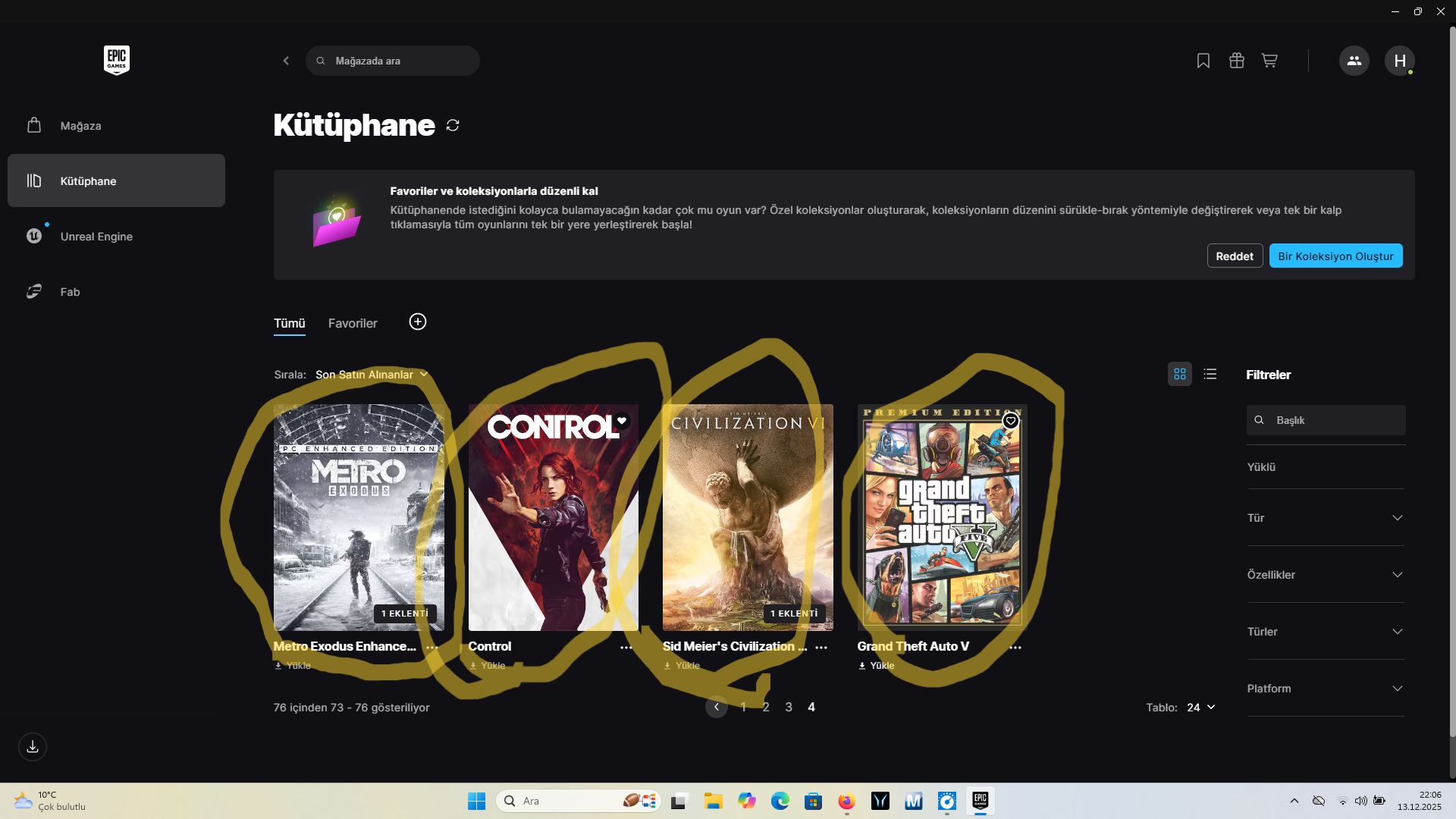
Task: Click the Bir Koleksiyon Oluştur button
Action: (1335, 256)
